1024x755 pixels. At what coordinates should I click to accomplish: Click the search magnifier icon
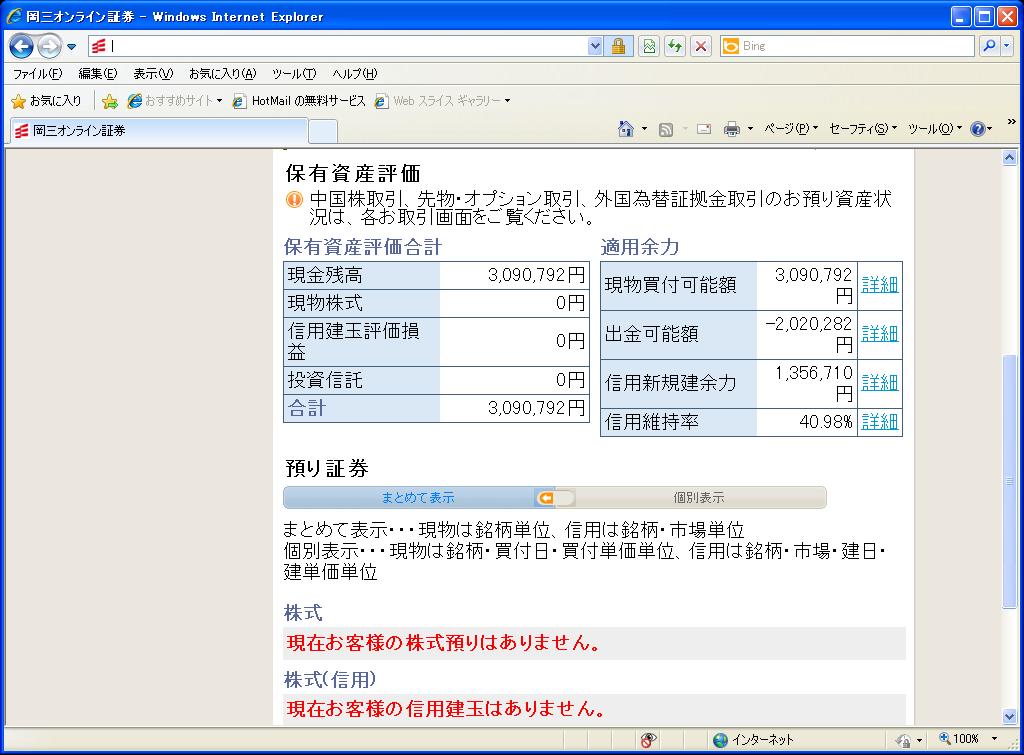(x=988, y=46)
